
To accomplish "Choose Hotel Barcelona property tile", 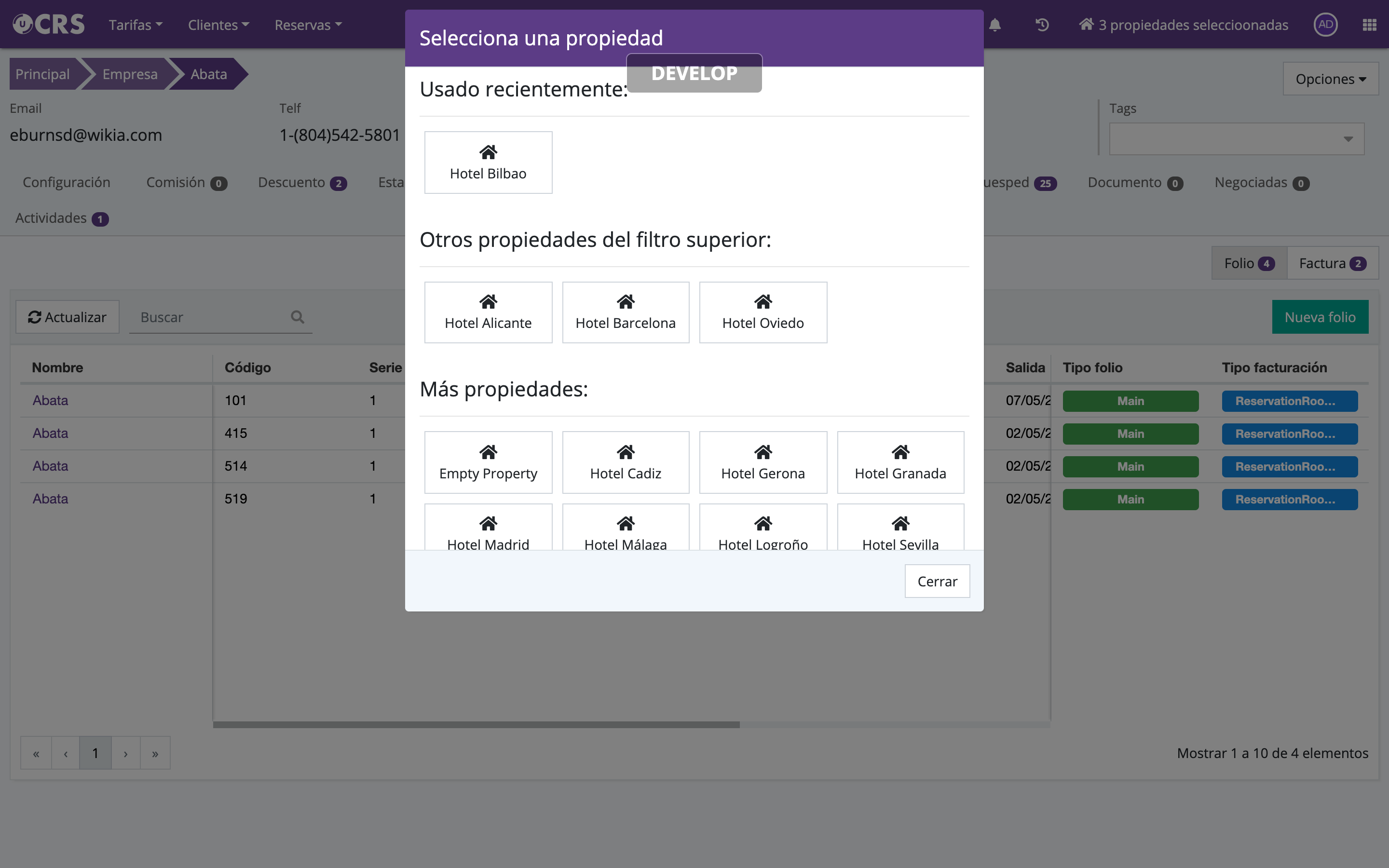I will pos(625,312).
